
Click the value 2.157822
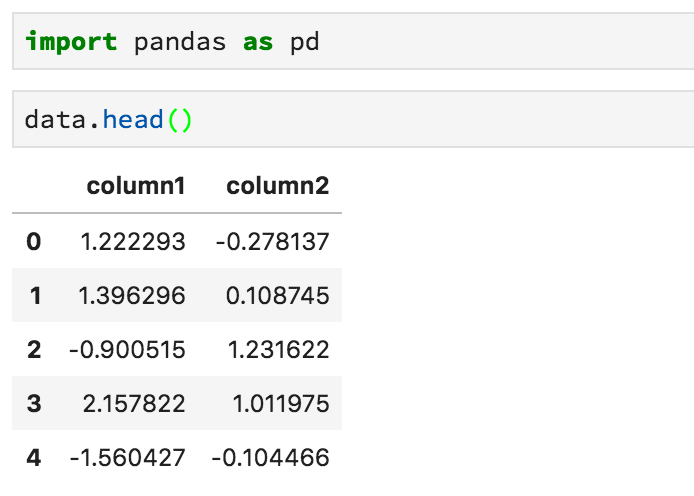click(x=134, y=404)
